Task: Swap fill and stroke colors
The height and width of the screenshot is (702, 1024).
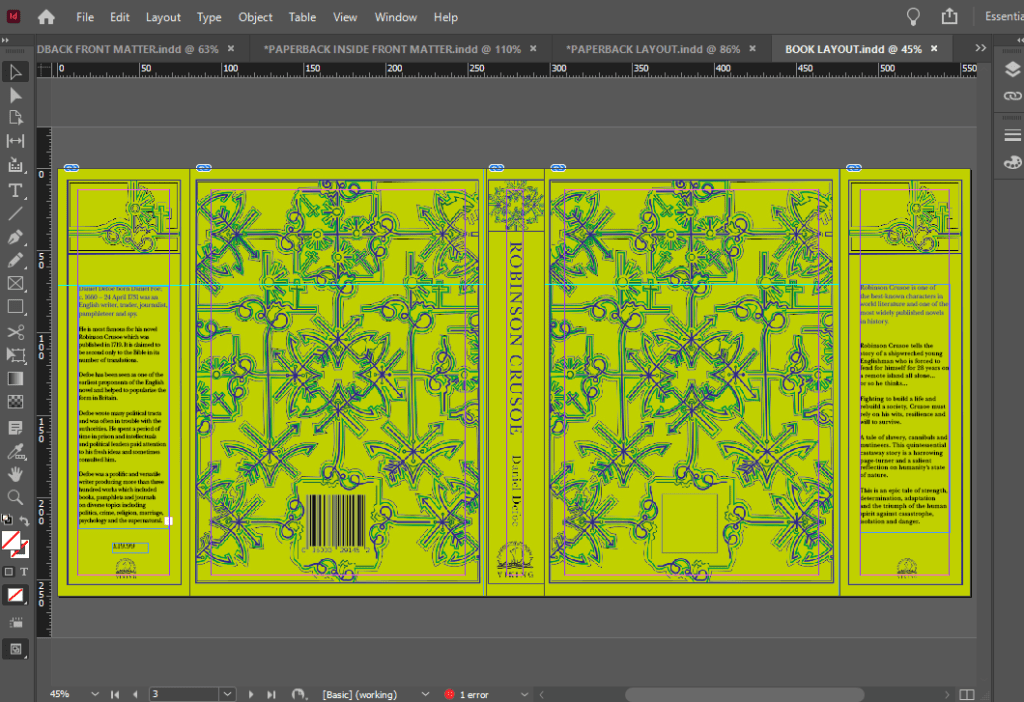Action: [x=25, y=521]
